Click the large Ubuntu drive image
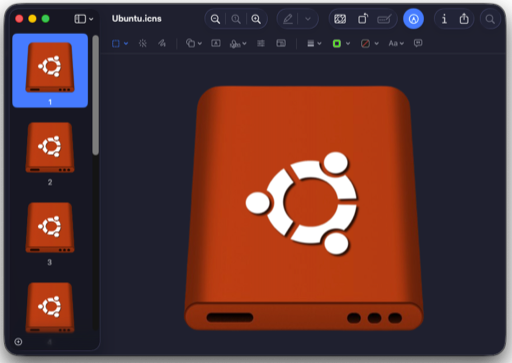This screenshot has width=512, height=363. pyautogui.click(x=304, y=208)
